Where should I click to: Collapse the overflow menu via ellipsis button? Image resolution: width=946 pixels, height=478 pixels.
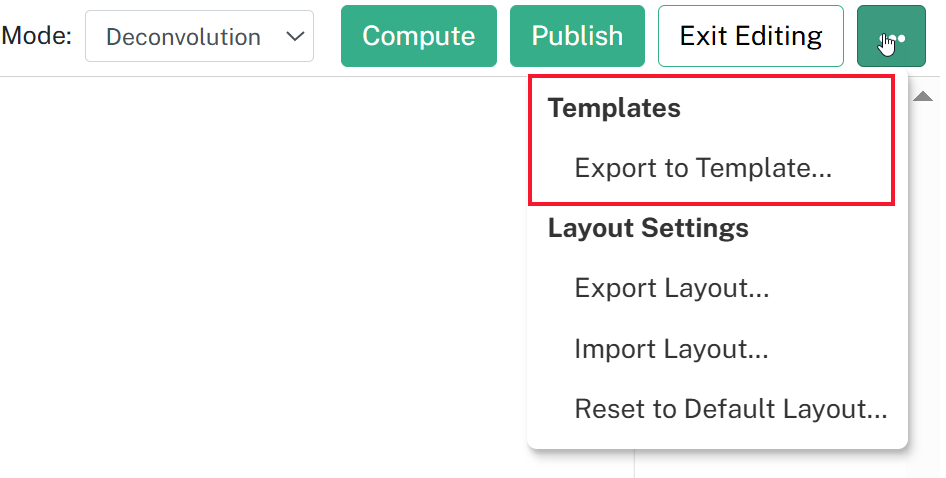coord(891,36)
